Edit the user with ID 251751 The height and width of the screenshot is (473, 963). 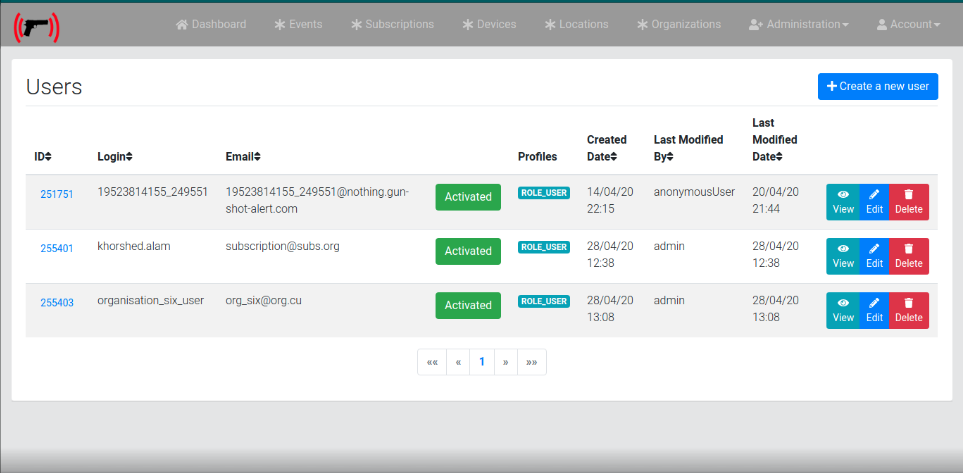874,202
